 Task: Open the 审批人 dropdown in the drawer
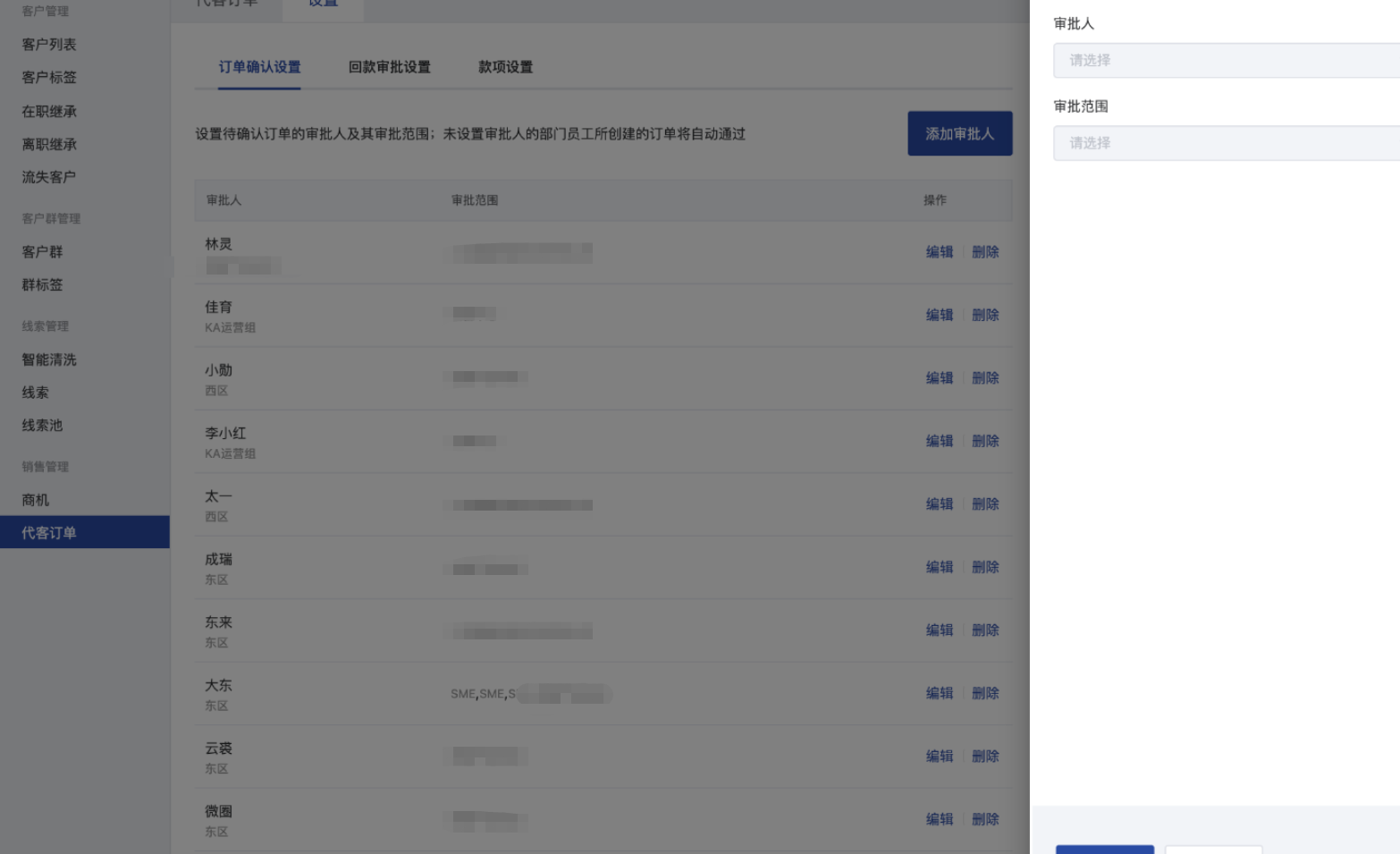pos(1227,60)
